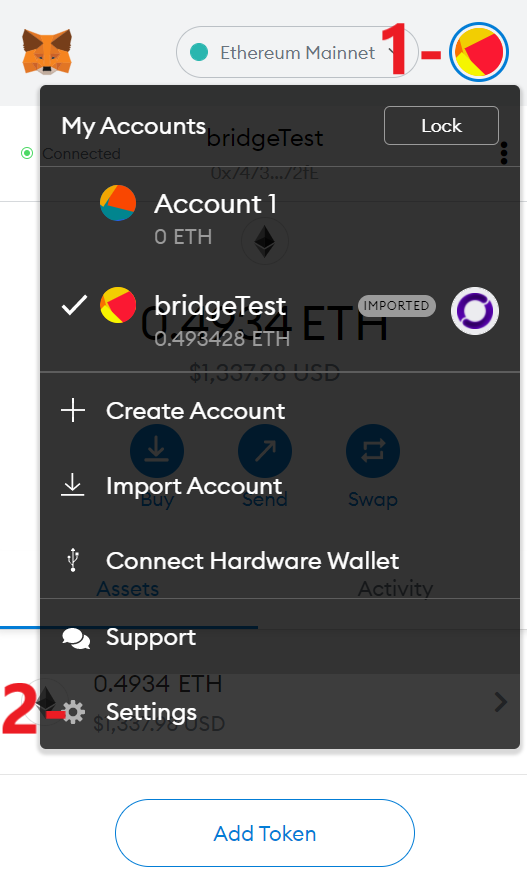This screenshot has width=527, height=892.
Task: Open the account avatar menu at top right
Action: pyautogui.click(x=479, y=52)
